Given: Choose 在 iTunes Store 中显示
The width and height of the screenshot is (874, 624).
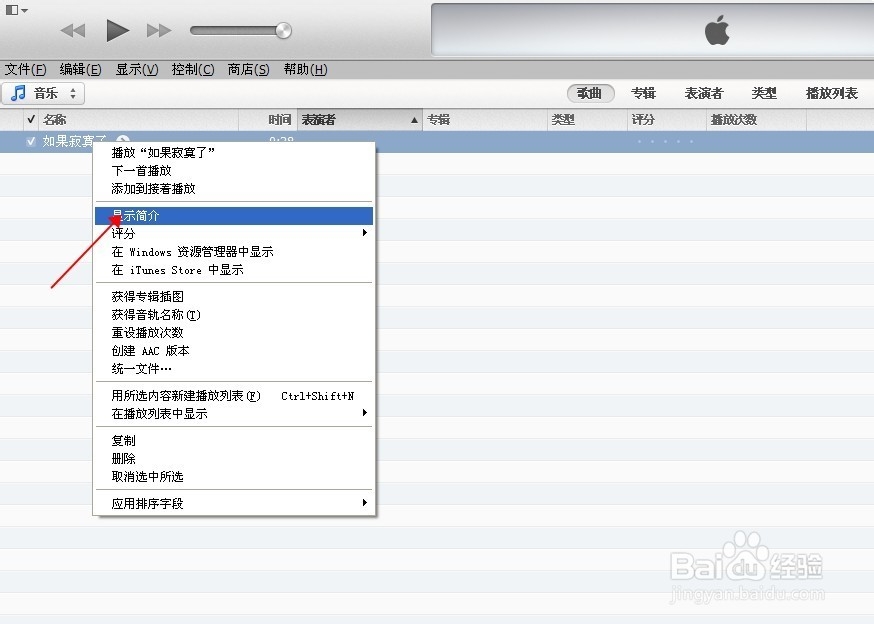Looking at the screenshot, I should [x=234, y=270].
